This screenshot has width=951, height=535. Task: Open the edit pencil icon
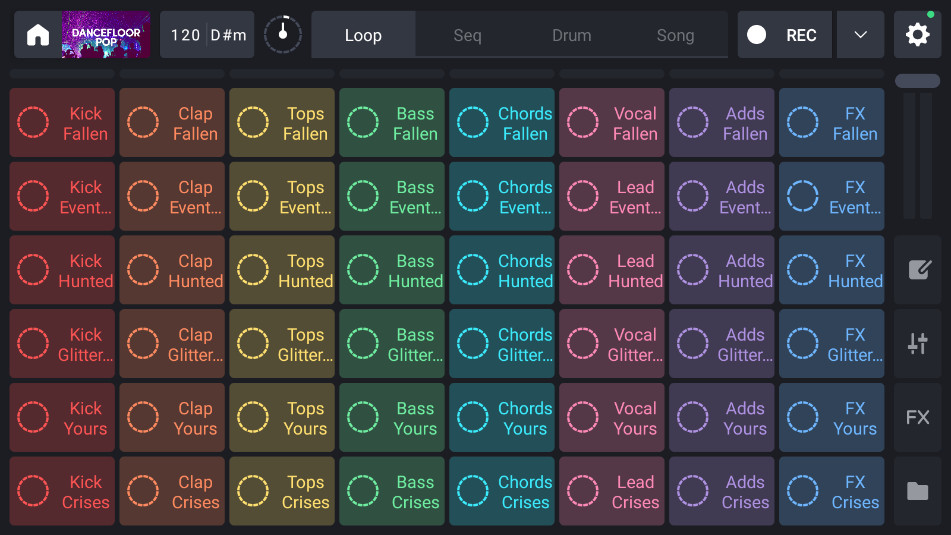(917, 269)
